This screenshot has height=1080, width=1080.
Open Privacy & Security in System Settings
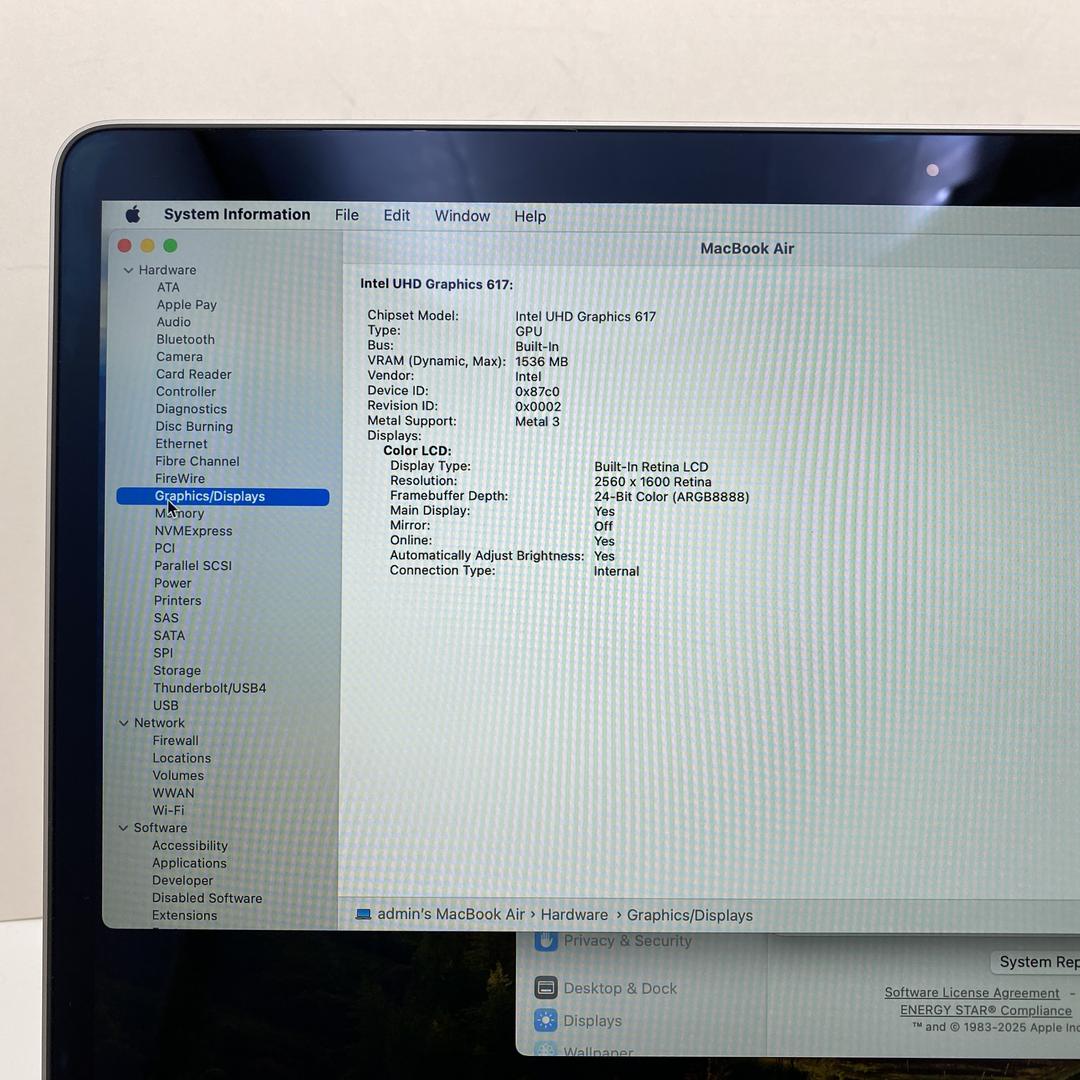(x=627, y=941)
